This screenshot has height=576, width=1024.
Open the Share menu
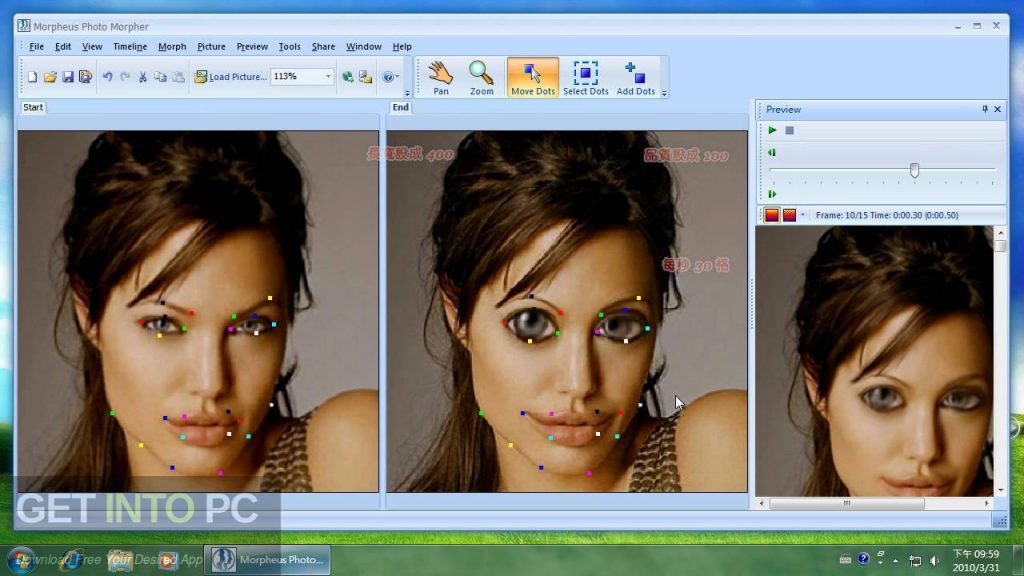(323, 46)
